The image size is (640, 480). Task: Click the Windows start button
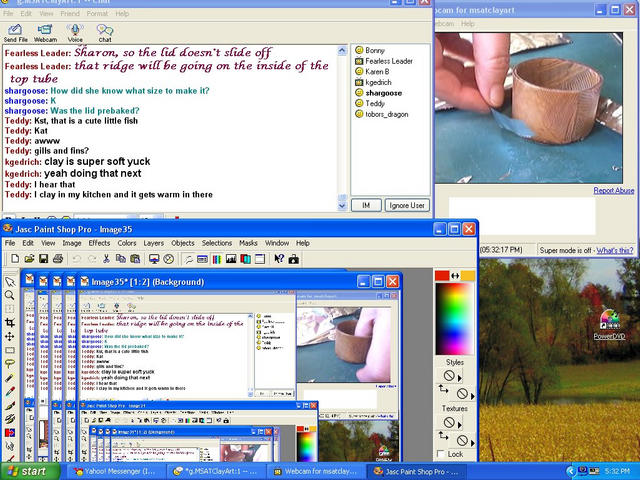coord(29,471)
